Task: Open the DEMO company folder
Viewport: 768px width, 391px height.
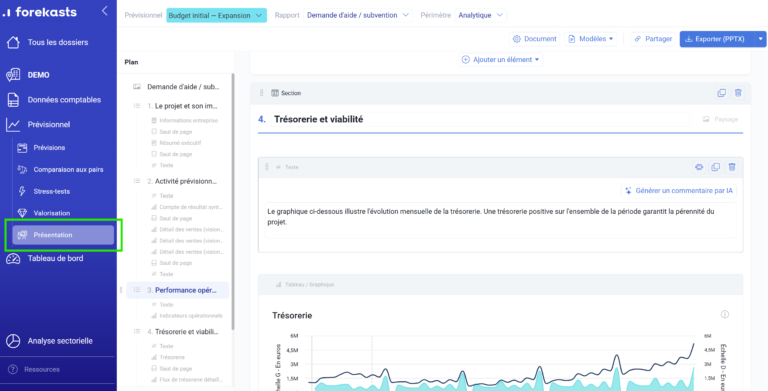Action: 28,75
